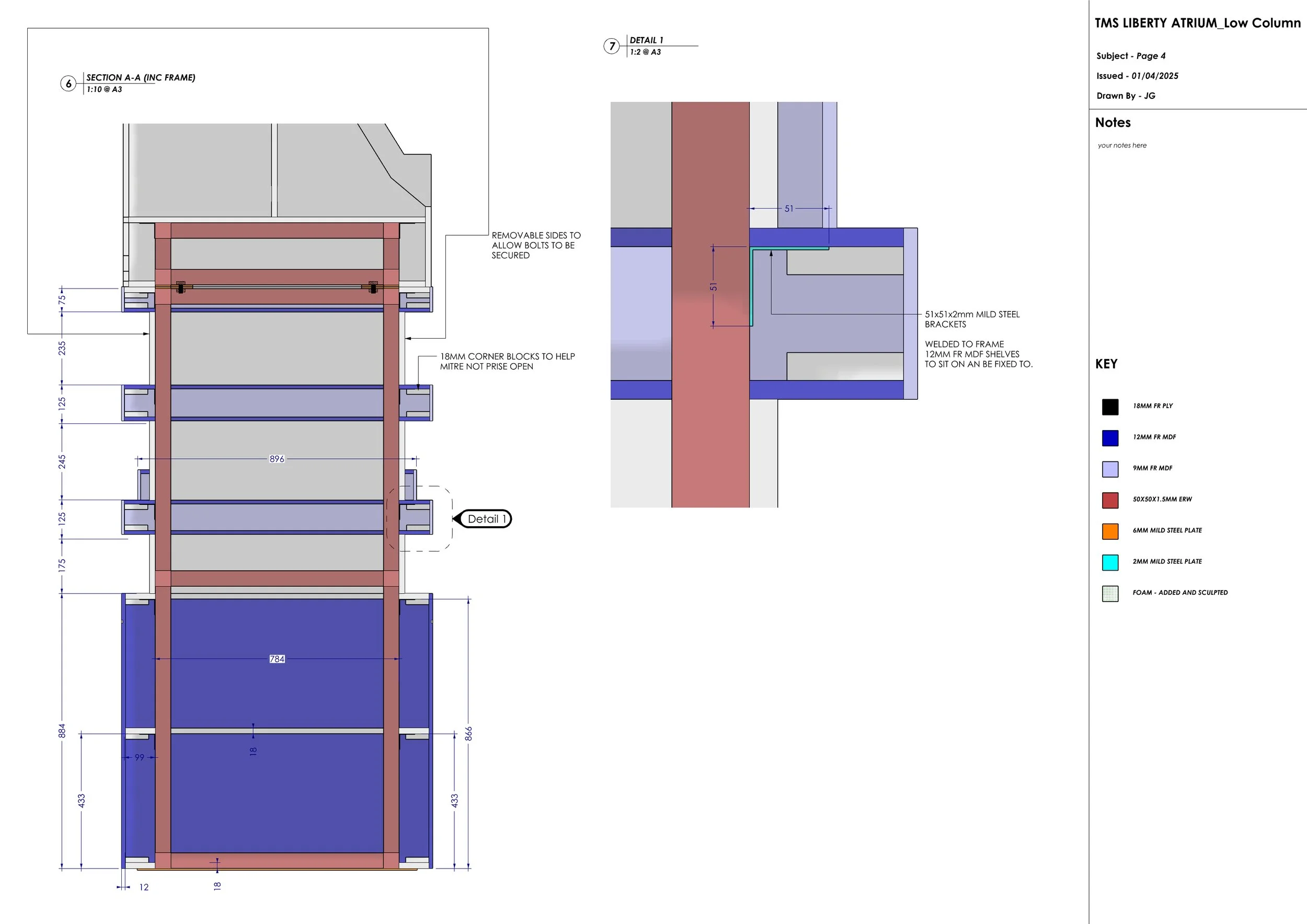Select the lavender 9MM FR MDF swatch
This screenshot has width=1307, height=924.
tap(1110, 469)
